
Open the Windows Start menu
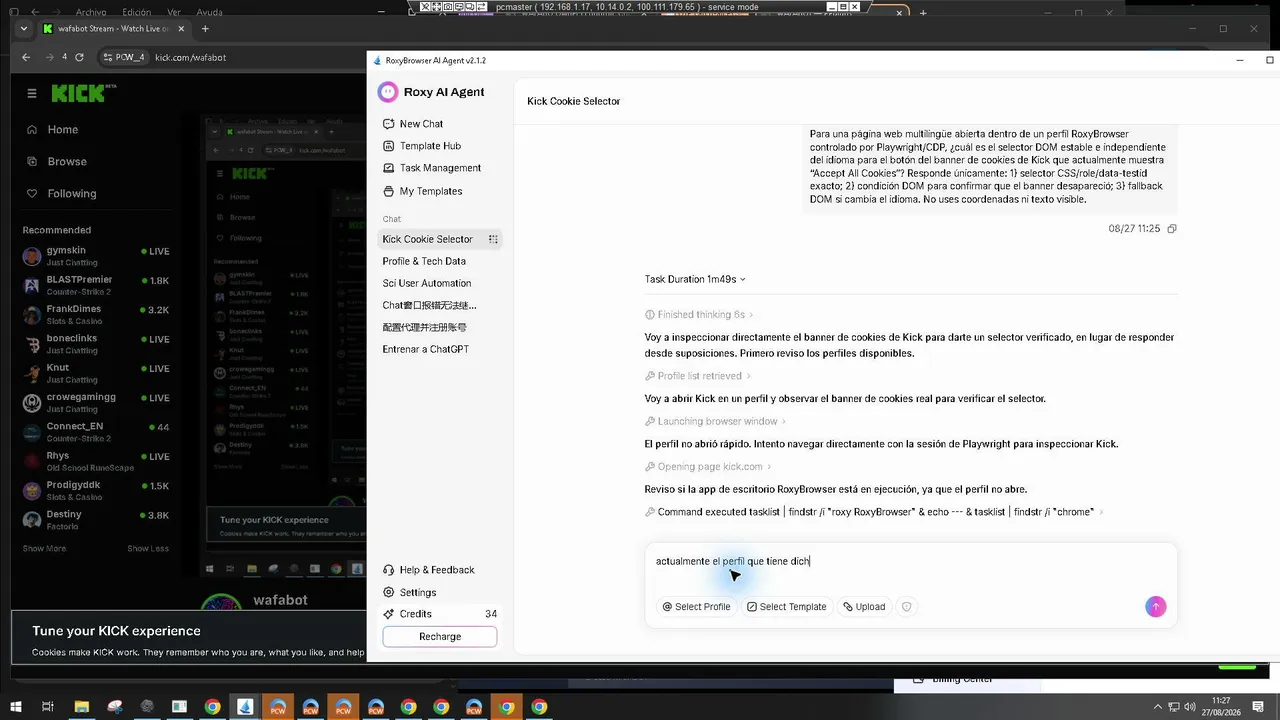[16, 707]
